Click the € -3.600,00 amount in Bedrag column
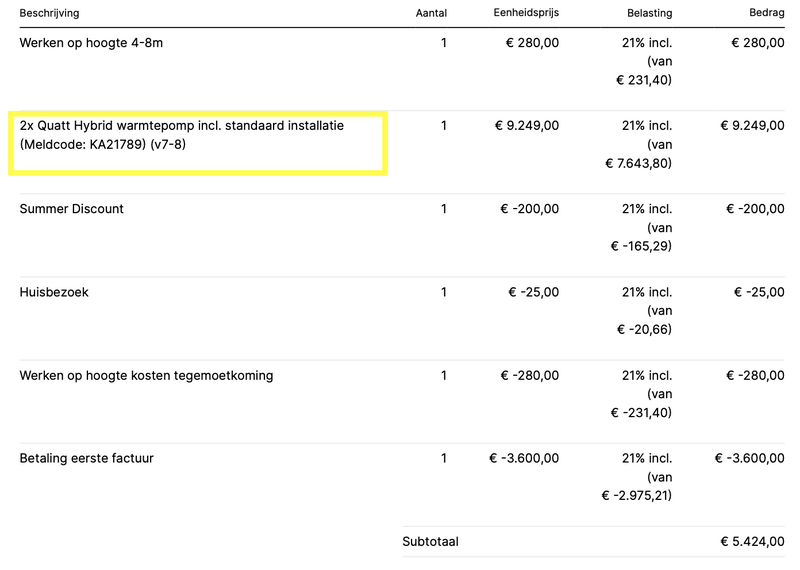The width and height of the screenshot is (800, 570). point(749,458)
